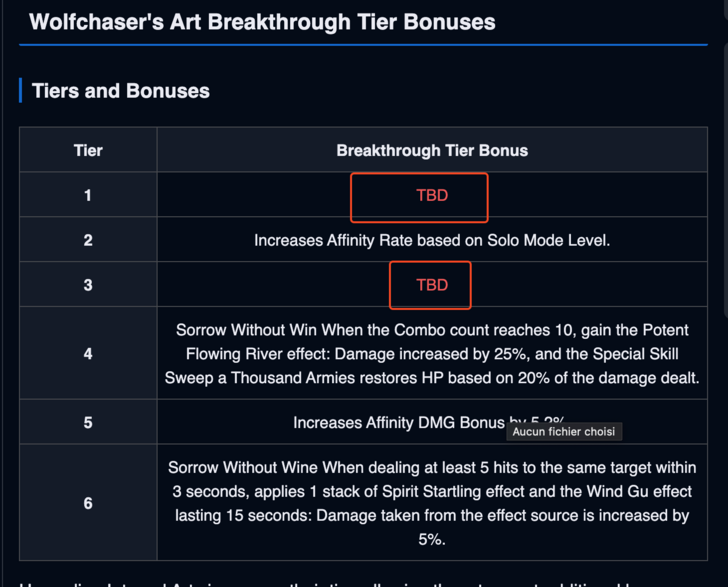Click the tier number 1 cell
728x587 pixels.
[x=88, y=196]
